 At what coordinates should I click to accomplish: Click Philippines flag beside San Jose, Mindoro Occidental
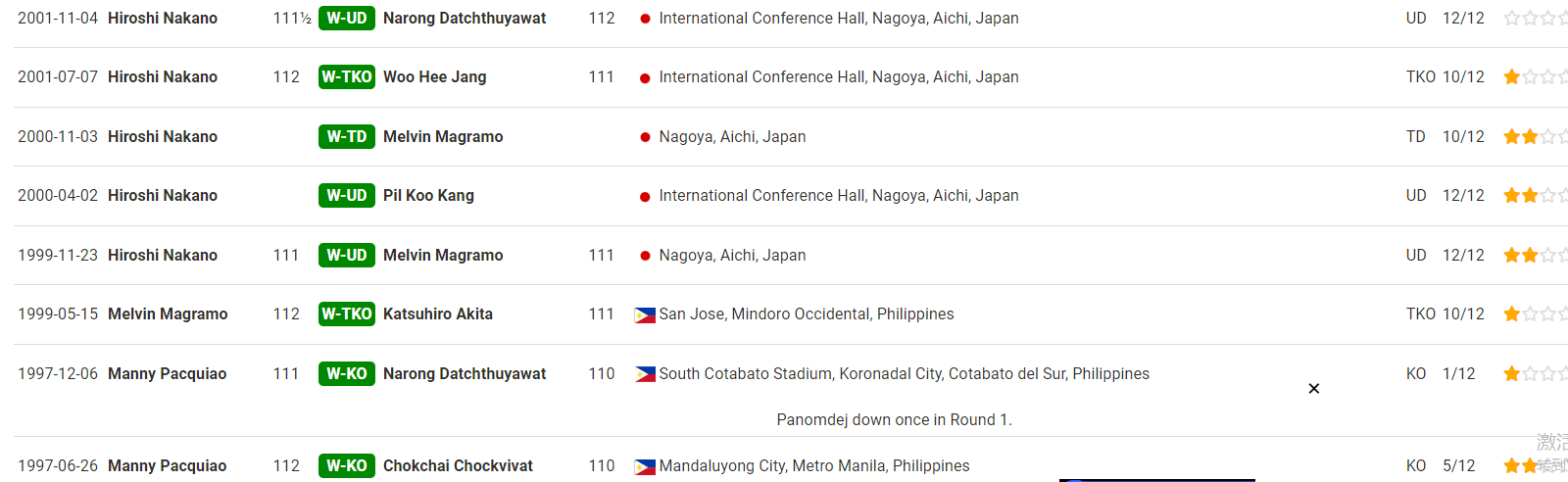645,314
